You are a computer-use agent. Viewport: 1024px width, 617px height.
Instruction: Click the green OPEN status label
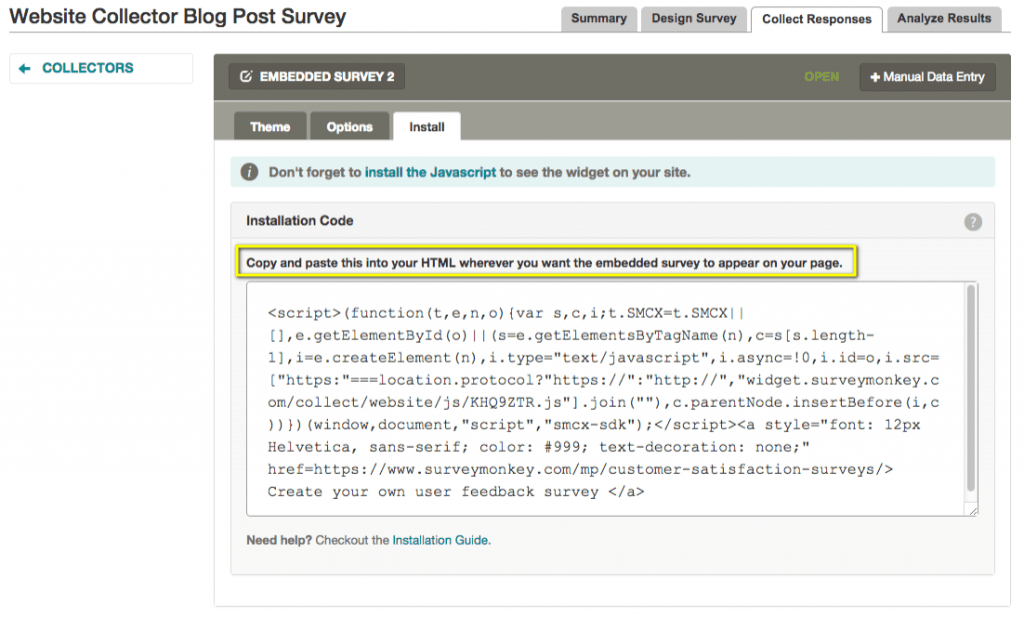click(821, 76)
